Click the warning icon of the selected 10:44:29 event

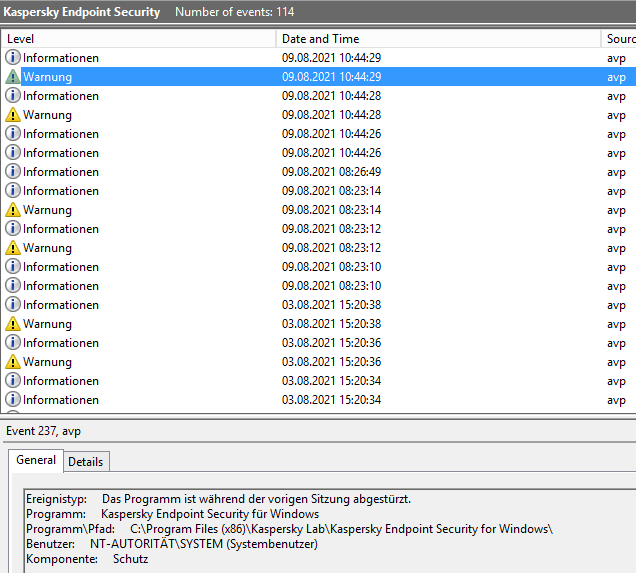13,77
